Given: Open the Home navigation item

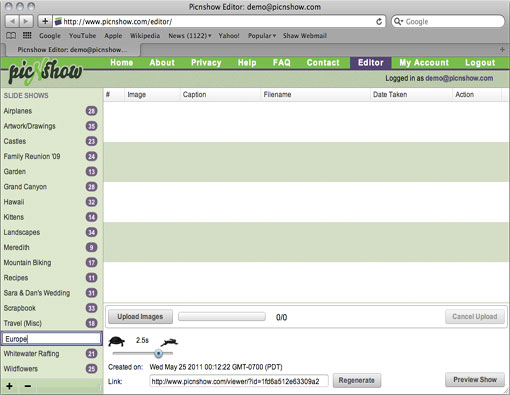Looking at the screenshot, I should tap(122, 63).
